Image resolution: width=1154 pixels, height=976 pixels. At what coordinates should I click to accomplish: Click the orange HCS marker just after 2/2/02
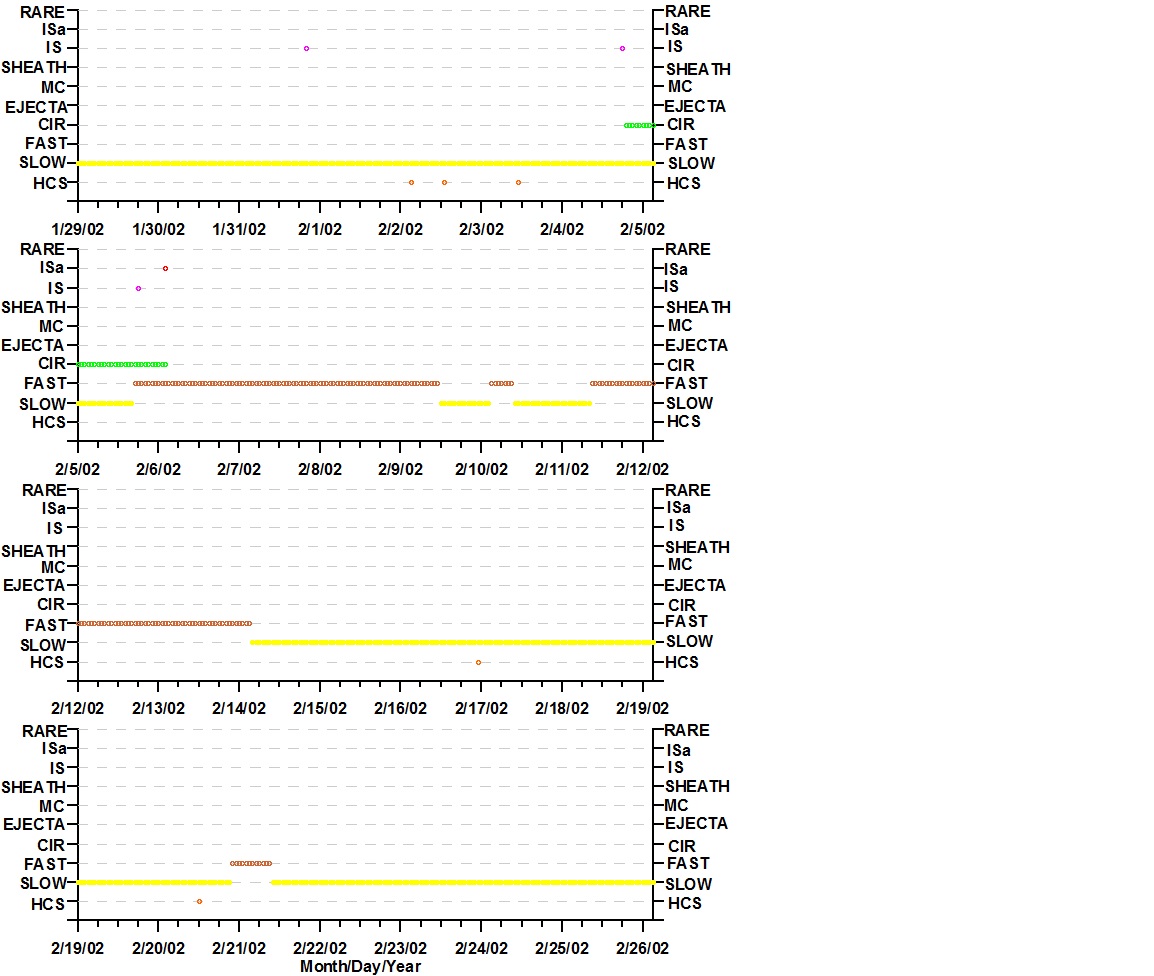(411, 183)
